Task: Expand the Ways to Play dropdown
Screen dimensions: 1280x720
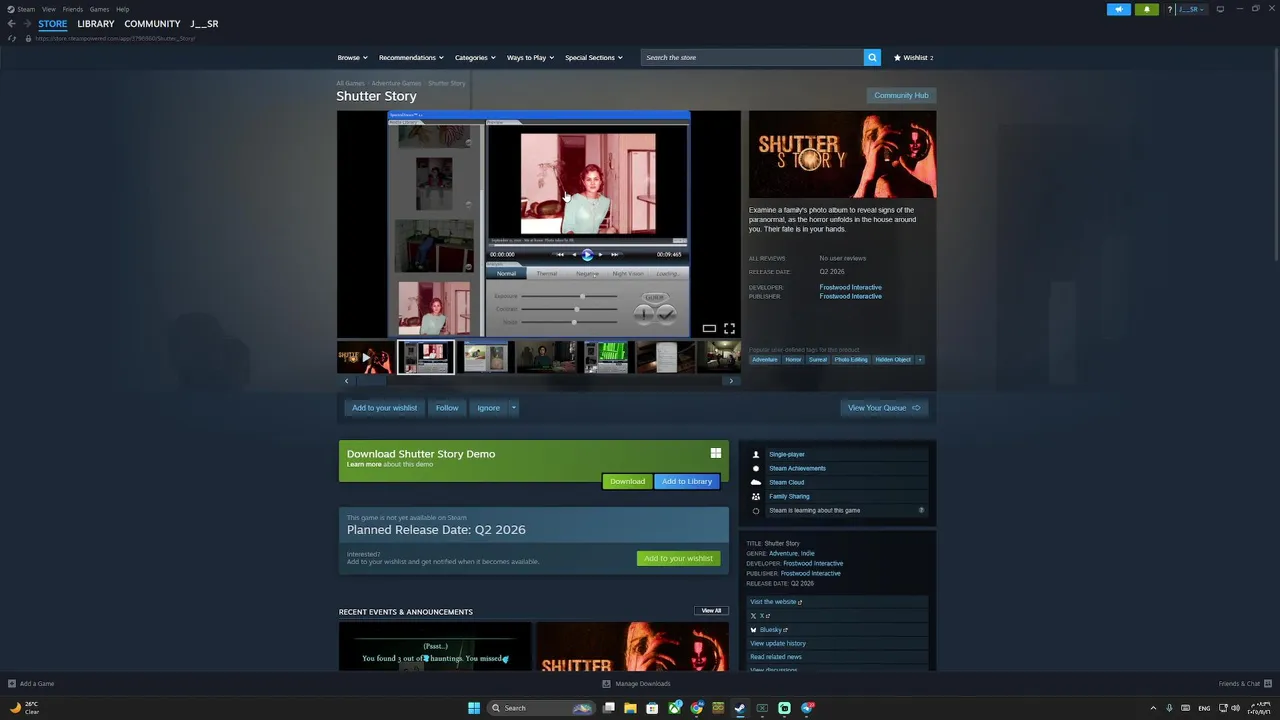Action: coord(530,57)
